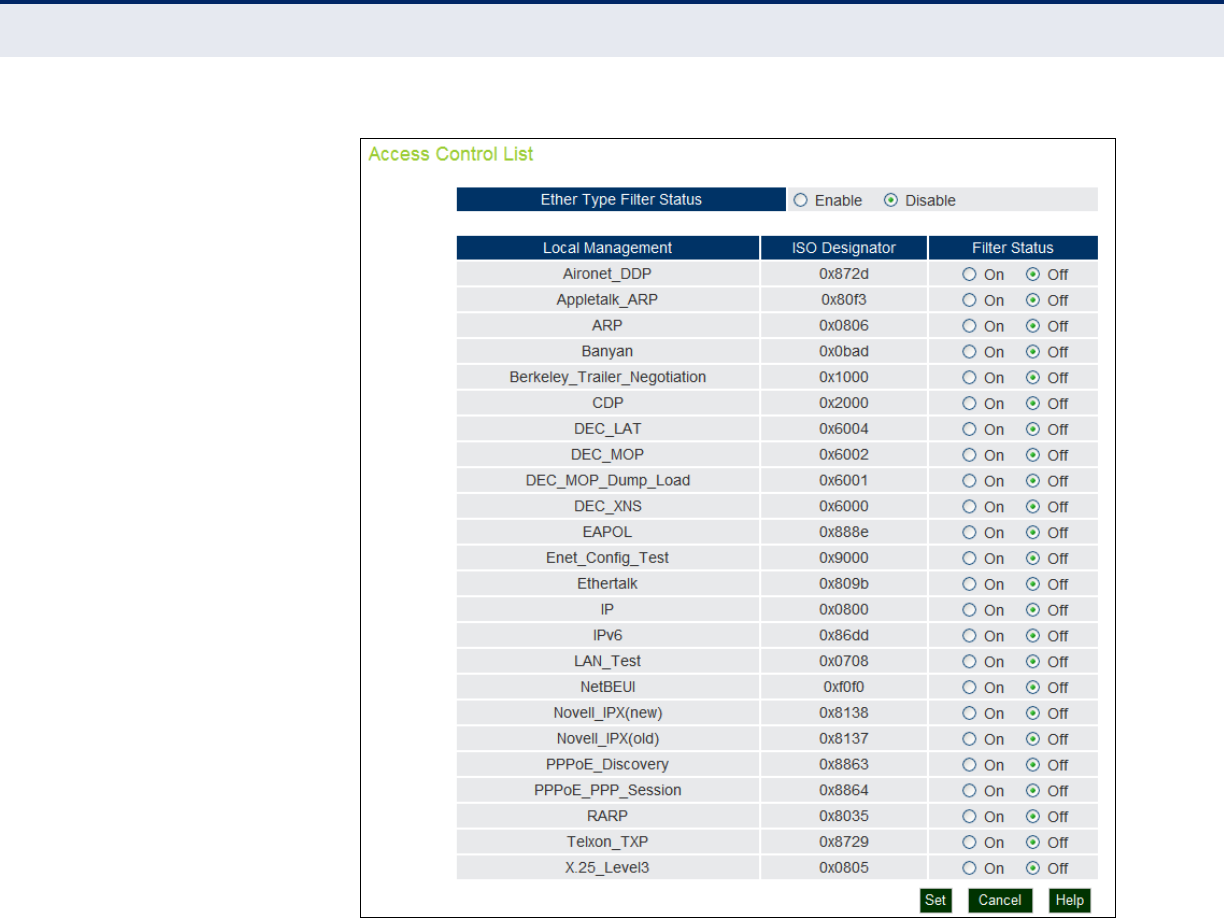Set Novell_IPX(new) filter to Off
Screen dimensions: 1224x919
click(1033, 714)
